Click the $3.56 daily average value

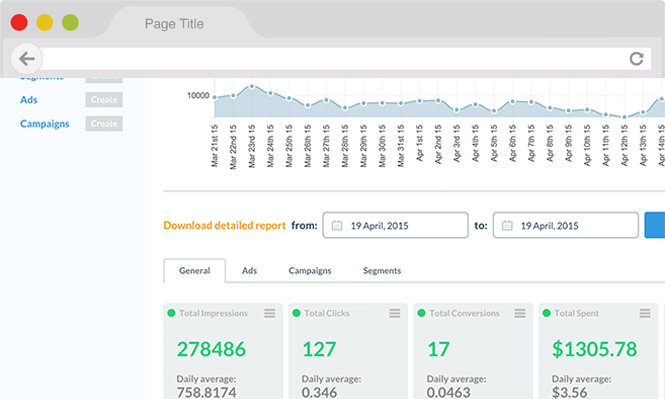570,392
